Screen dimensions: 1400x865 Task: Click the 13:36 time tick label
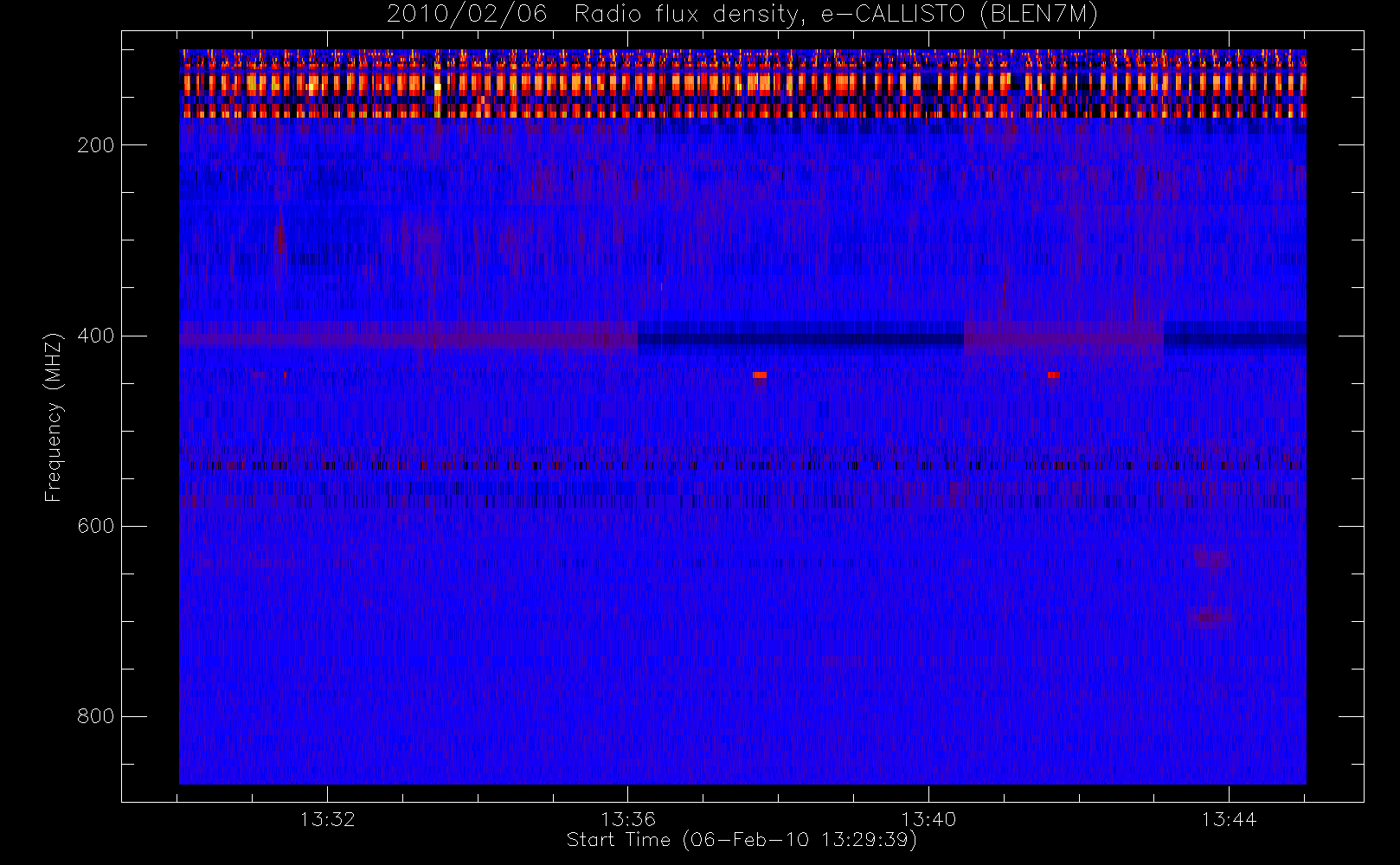(628, 819)
